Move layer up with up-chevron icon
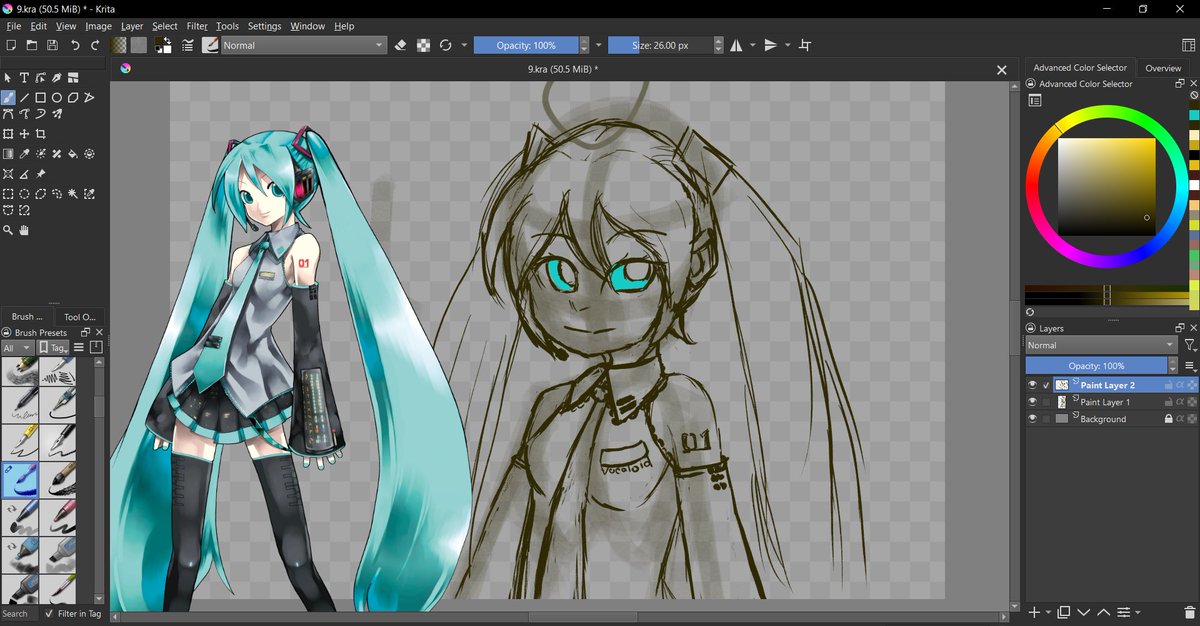Image resolution: width=1200 pixels, height=626 pixels. (1104, 612)
